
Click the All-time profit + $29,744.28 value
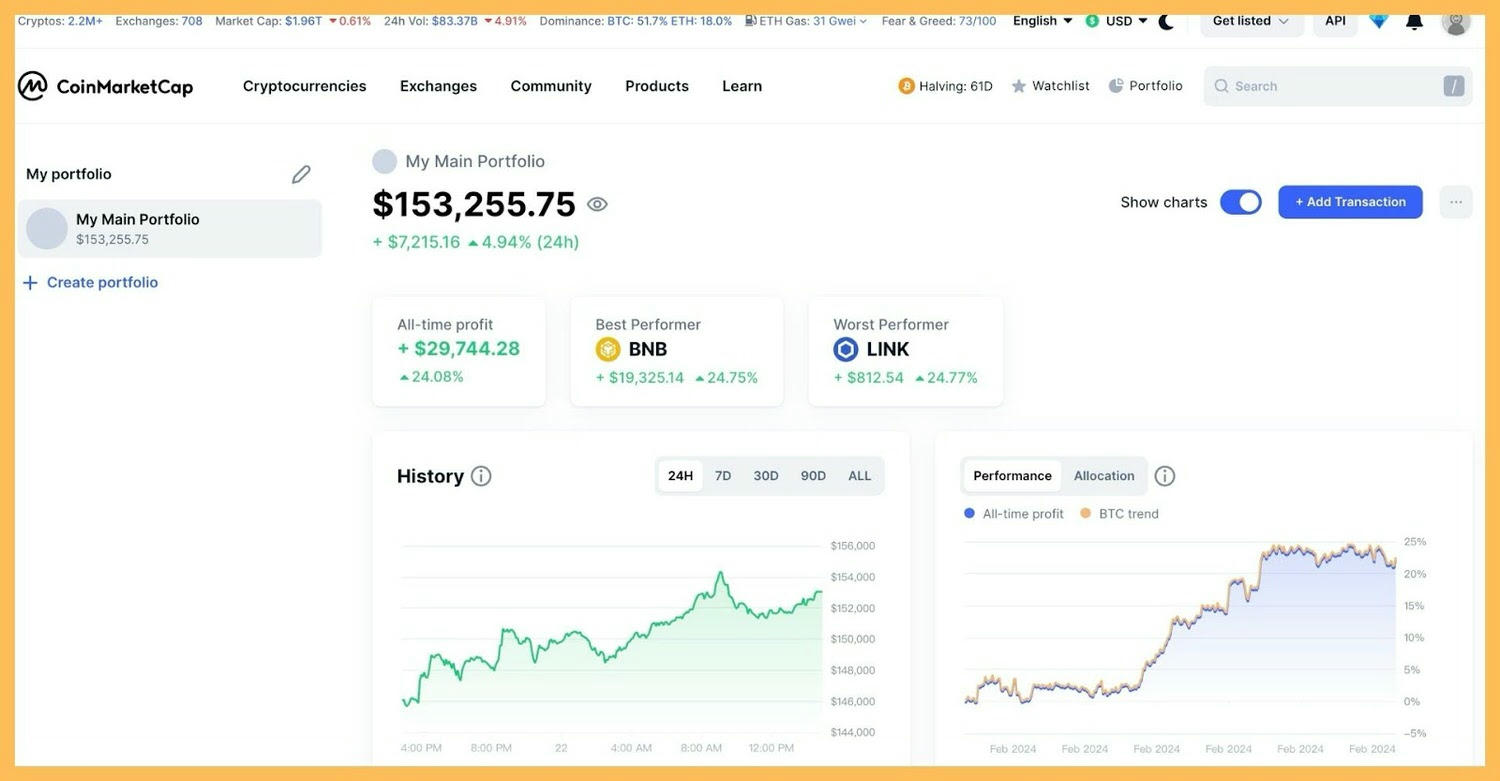pyautogui.click(x=459, y=349)
